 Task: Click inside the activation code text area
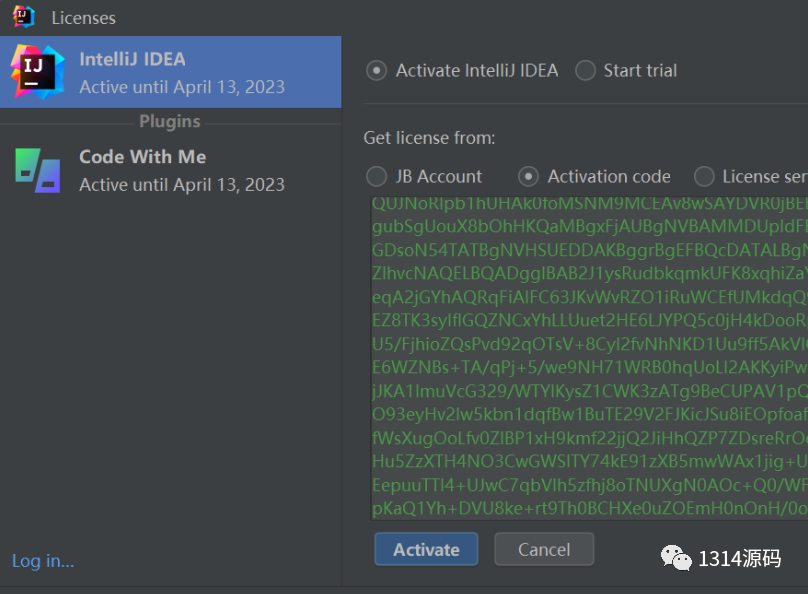pyautogui.click(x=590, y=358)
